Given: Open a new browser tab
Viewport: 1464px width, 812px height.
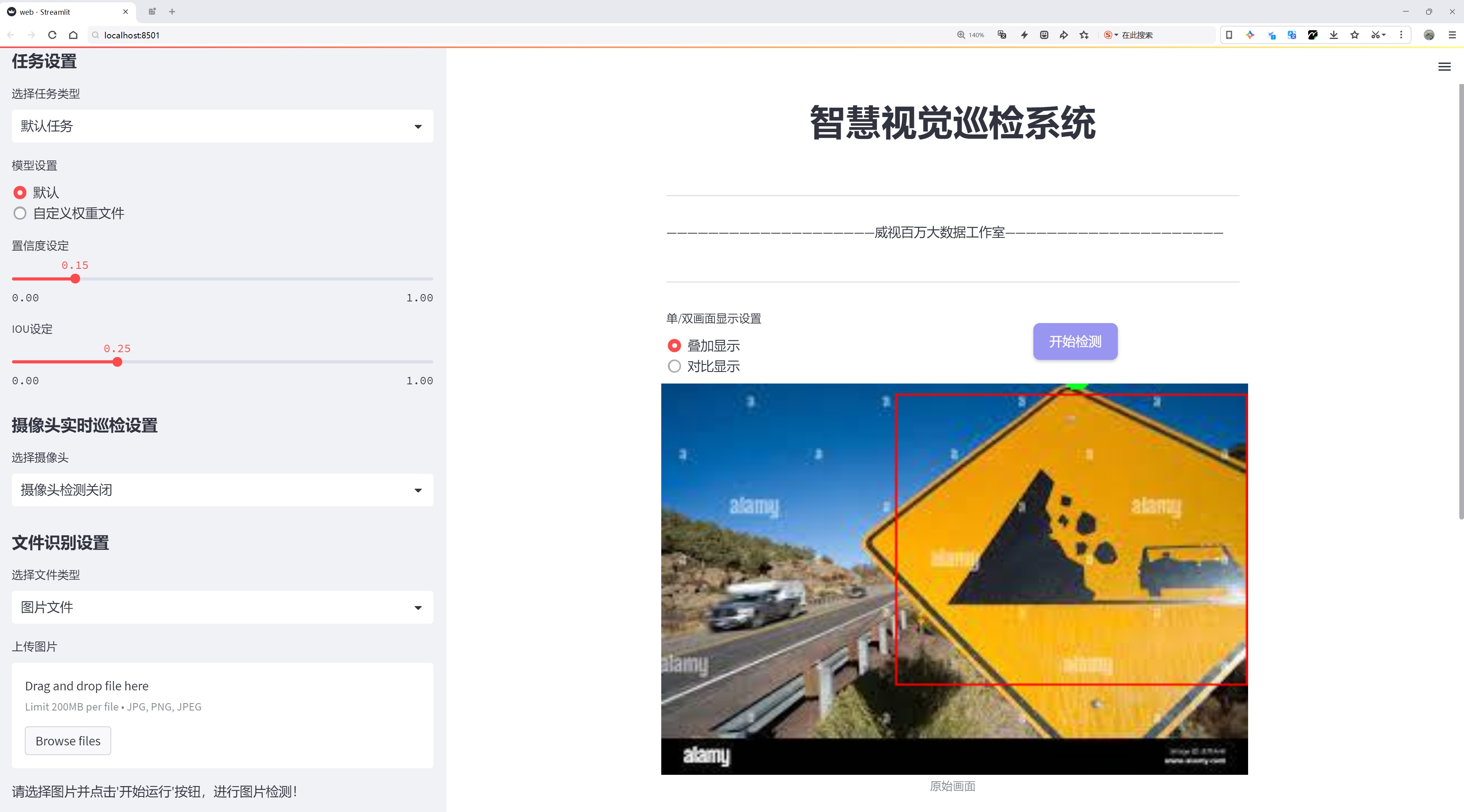Looking at the screenshot, I should point(172,11).
